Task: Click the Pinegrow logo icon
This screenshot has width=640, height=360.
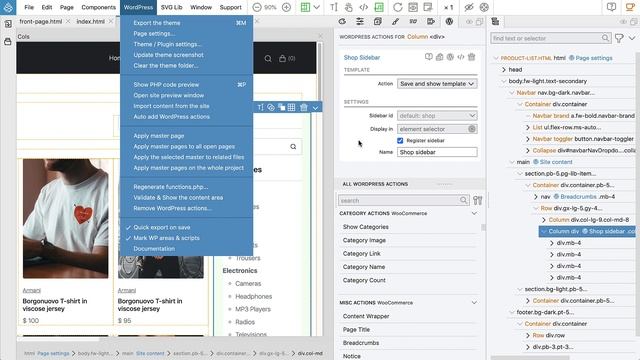Action: point(8,7)
